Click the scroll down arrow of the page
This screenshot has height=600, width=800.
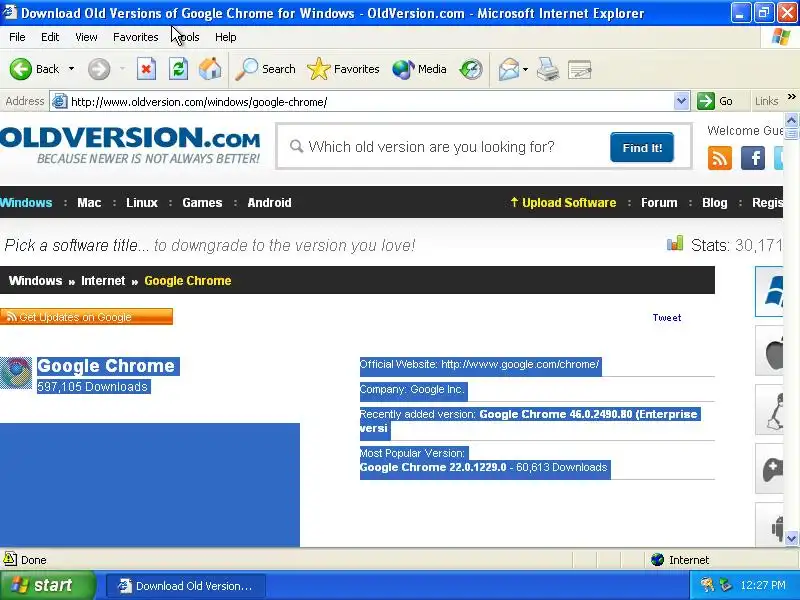(791, 538)
